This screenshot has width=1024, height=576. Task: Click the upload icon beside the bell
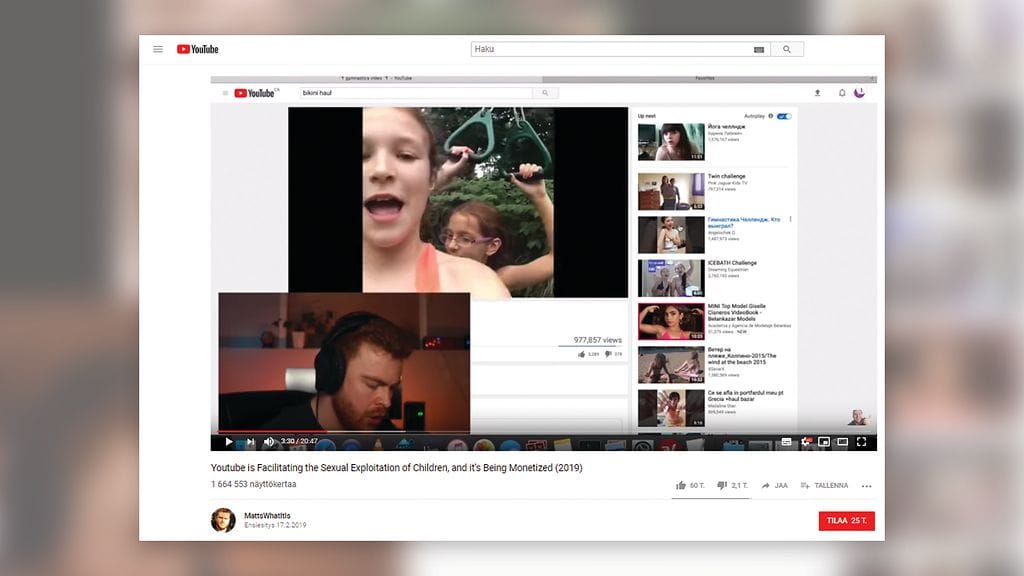click(x=817, y=91)
